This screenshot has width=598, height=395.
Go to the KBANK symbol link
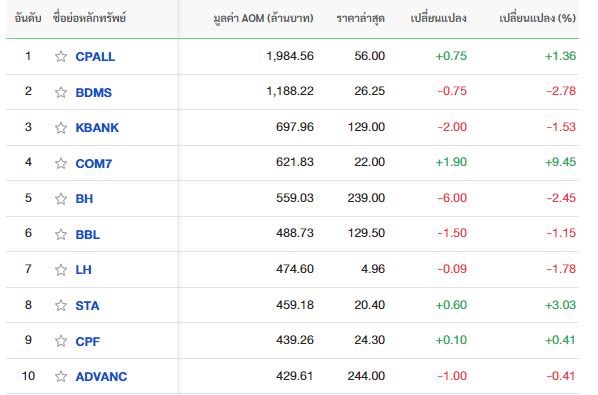click(x=97, y=127)
